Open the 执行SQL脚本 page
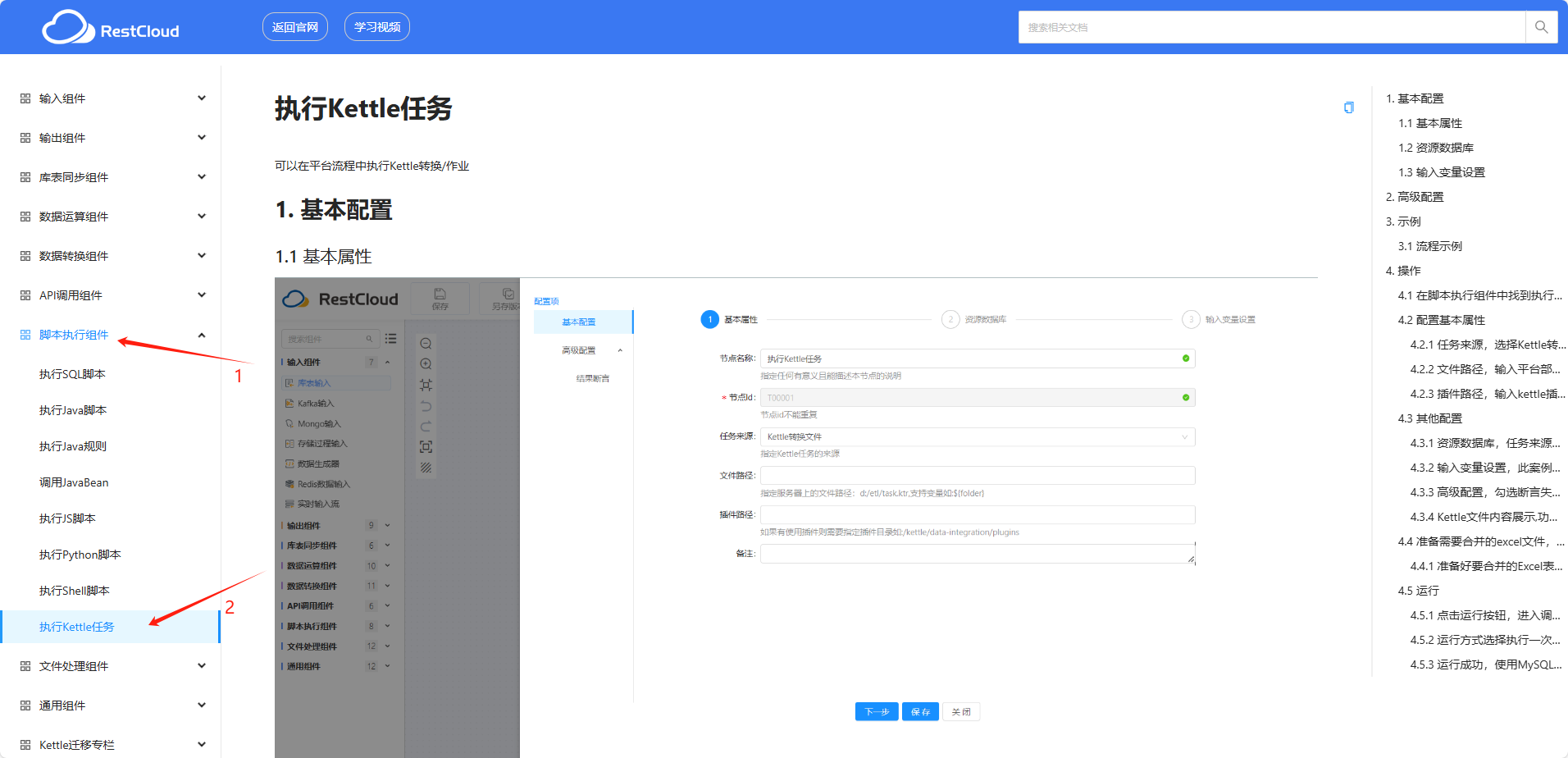The image size is (1568, 758). point(72,374)
